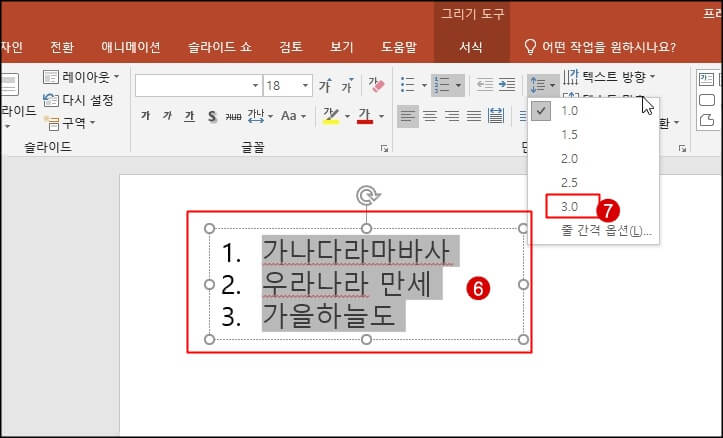This screenshot has height=438, width=723.
Task: Click the bullet list icon
Action: click(x=408, y=85)
